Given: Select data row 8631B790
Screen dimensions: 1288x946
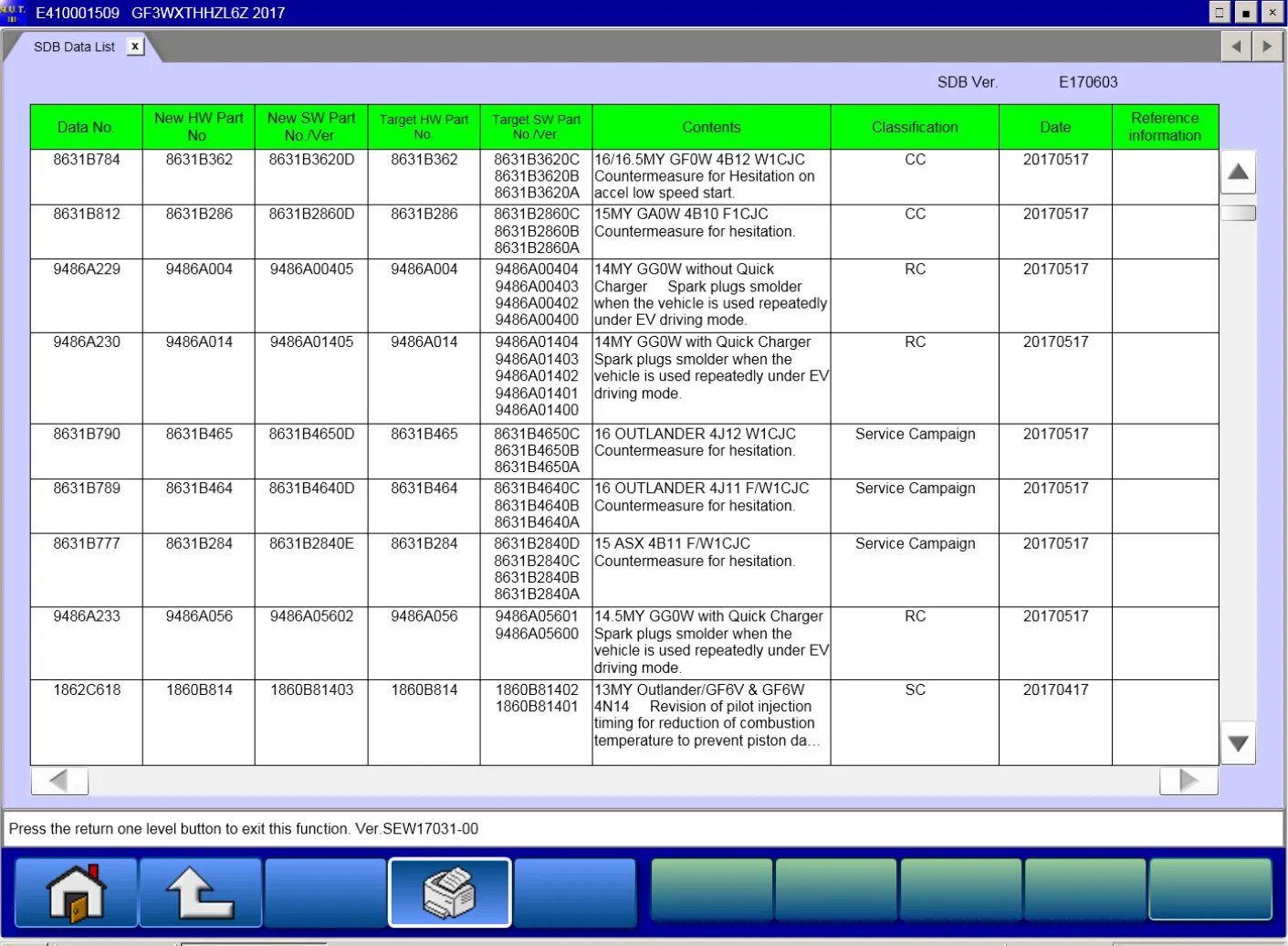Looking at the screenshot, I should pyautogui.click(x=624, y=451).
